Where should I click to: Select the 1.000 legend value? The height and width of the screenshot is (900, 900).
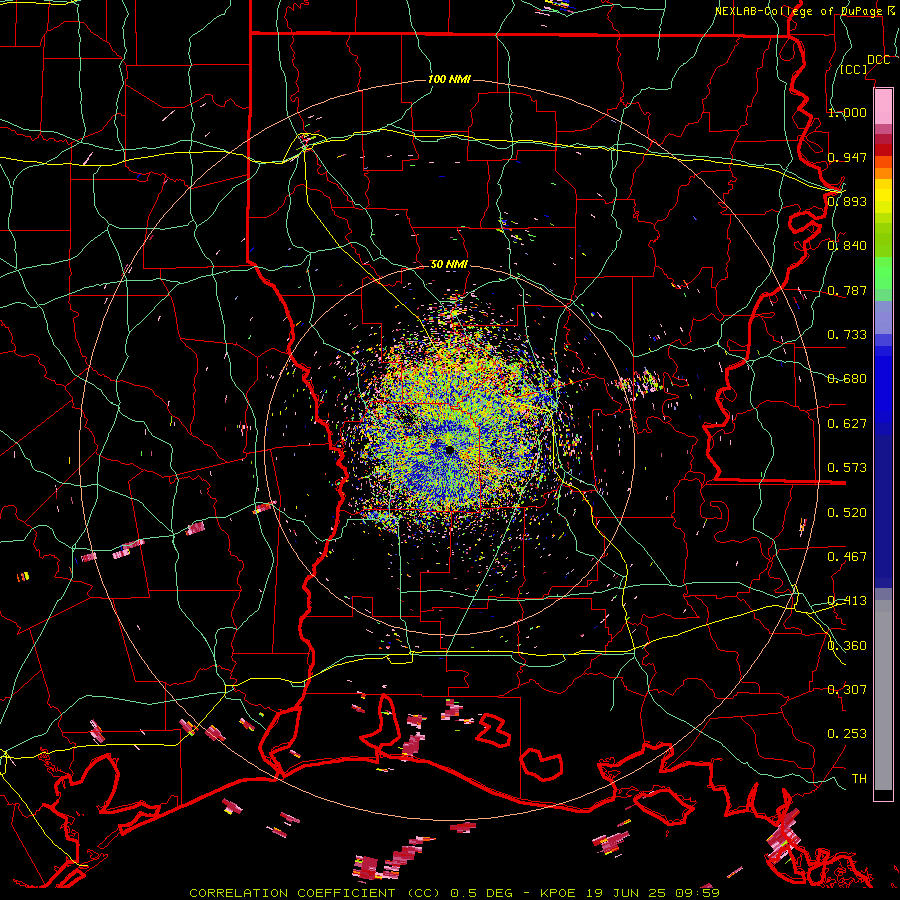click(847, 112)
